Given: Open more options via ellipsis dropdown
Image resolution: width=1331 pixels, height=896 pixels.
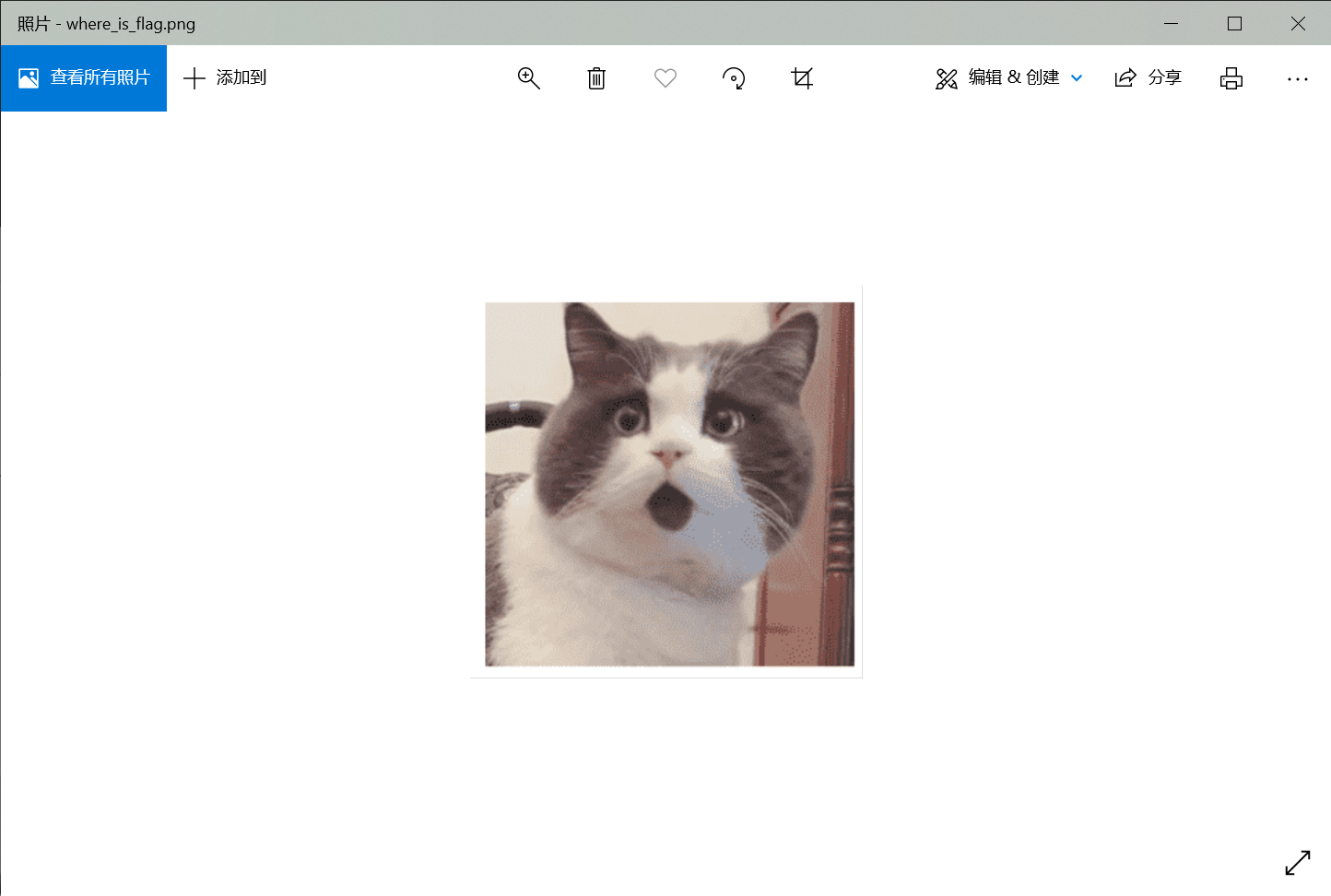Looking at the screenshot, I should coord(1298,78).
